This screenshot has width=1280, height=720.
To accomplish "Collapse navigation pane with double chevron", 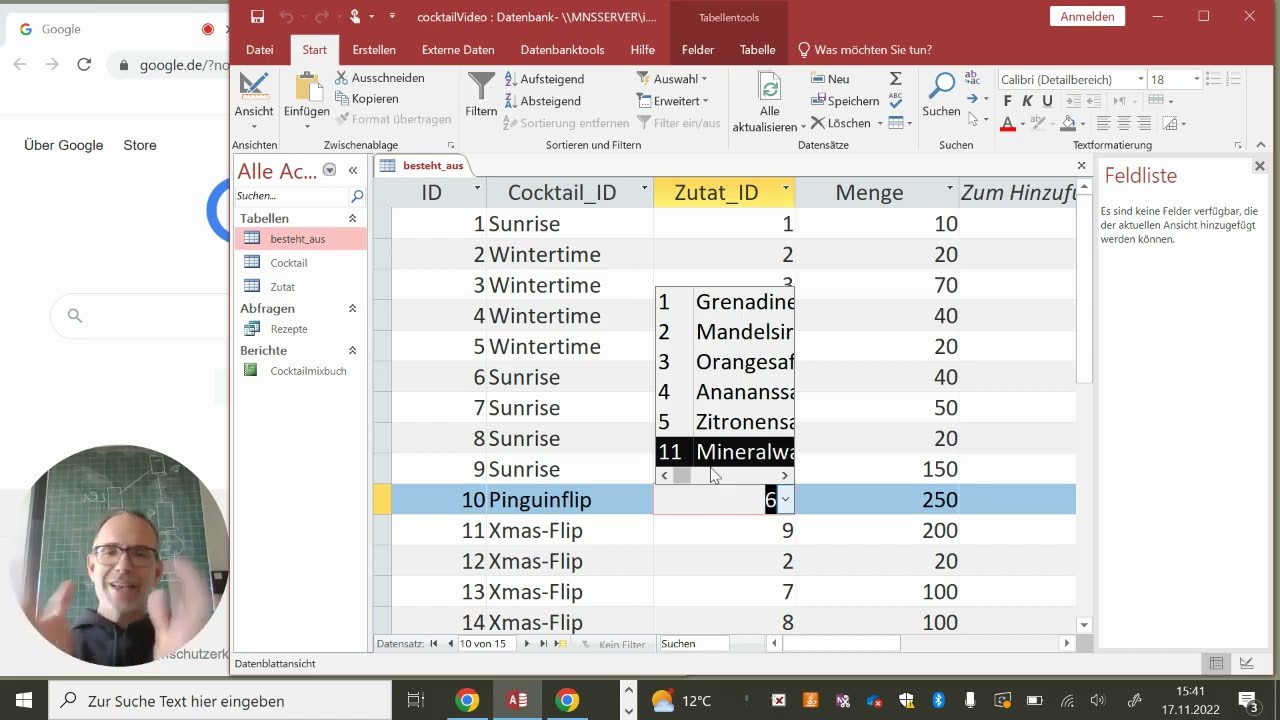I will tap(353, 171).
